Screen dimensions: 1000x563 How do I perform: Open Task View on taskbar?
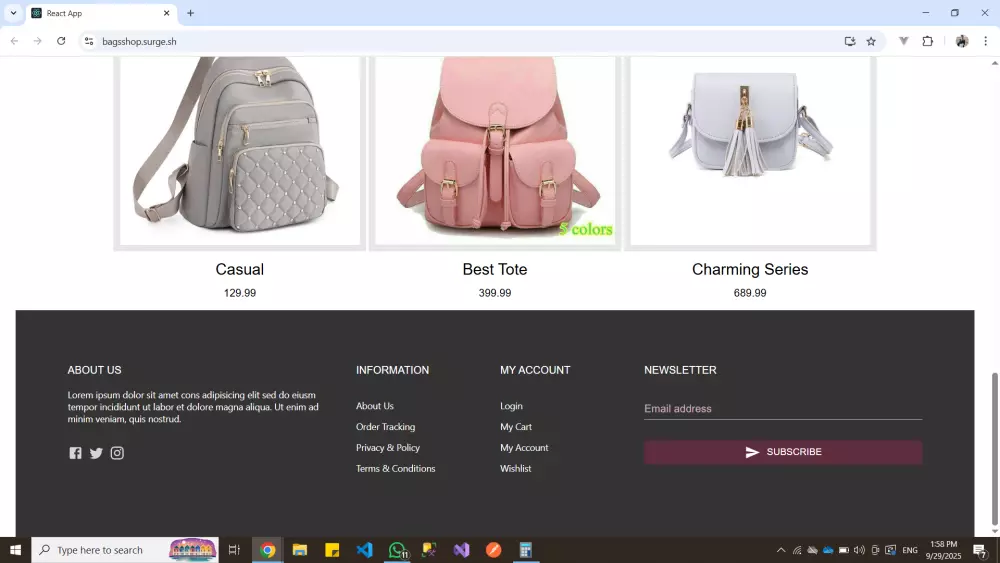pyautogui.click(x=234, y=550)
